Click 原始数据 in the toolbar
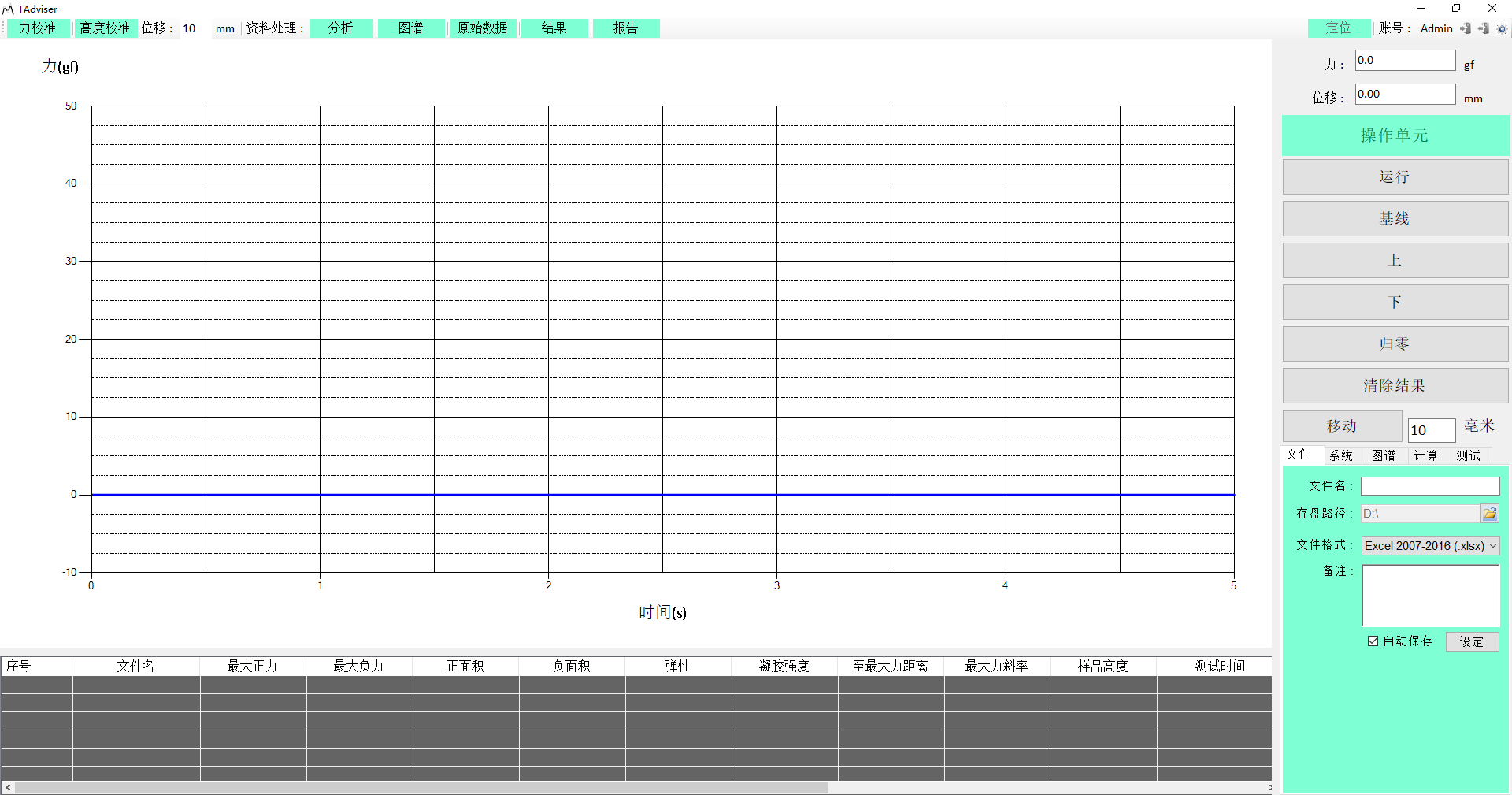This screenshot has width=1512, height=795. pyautogui.click(x=482, y=28)
